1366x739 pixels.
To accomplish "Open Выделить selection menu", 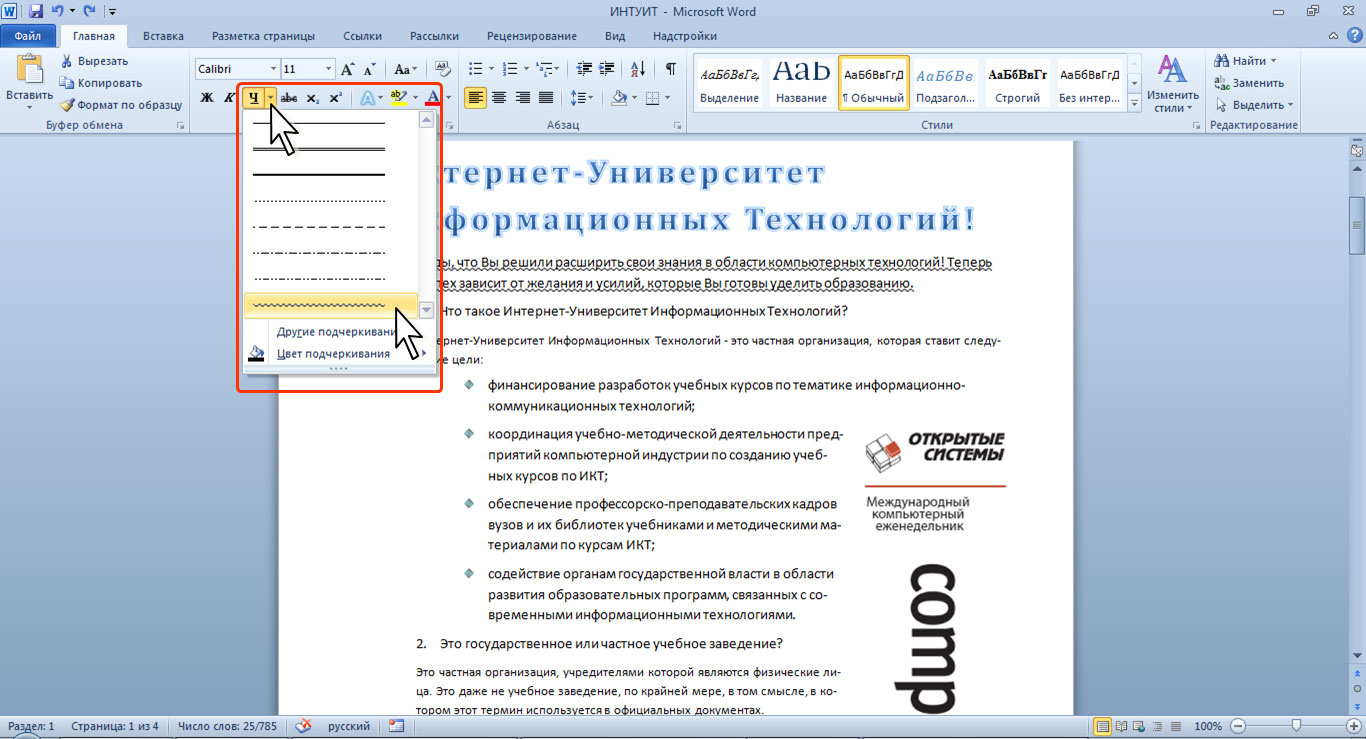I will (1254, 105).
